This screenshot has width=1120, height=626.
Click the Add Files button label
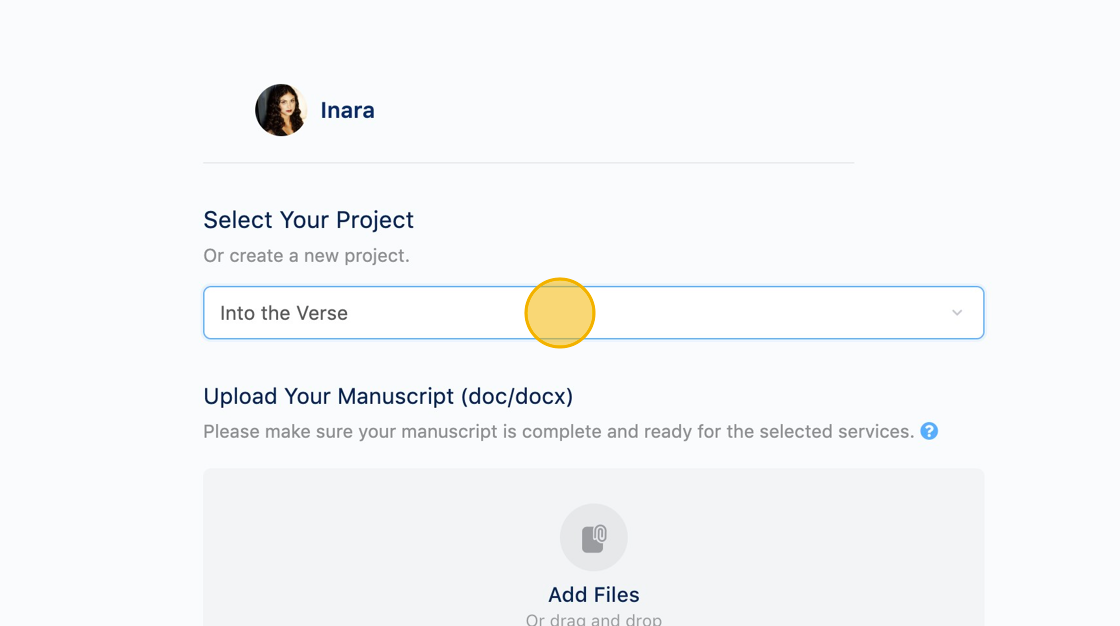pyautogui.click(x=594, y=595)
